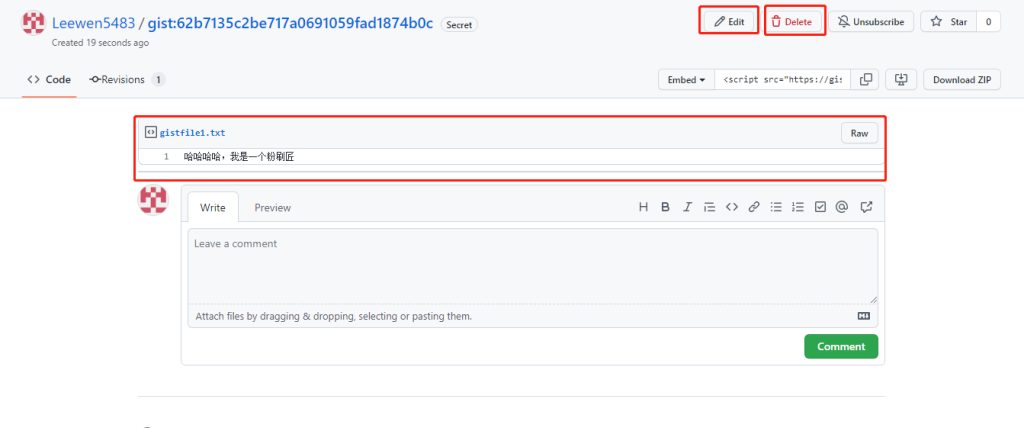The height and width of the screenshot is (428, 1024).
Task: Select the embed script URL field
Action: coord(783,80)
